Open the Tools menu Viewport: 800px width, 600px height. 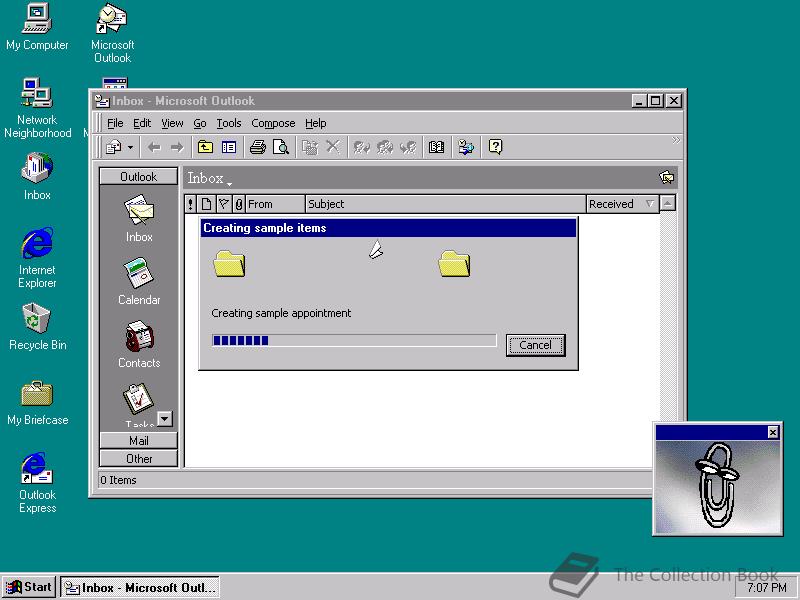(229, 123)
